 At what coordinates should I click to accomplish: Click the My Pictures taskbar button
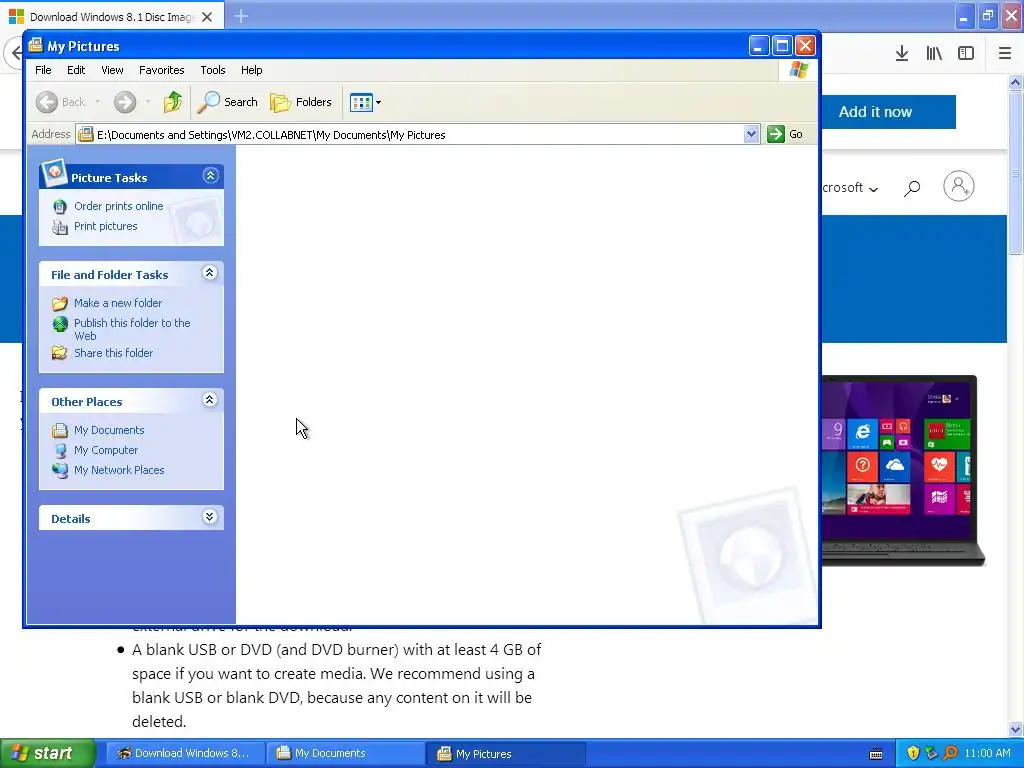click(x=507, y=754)
